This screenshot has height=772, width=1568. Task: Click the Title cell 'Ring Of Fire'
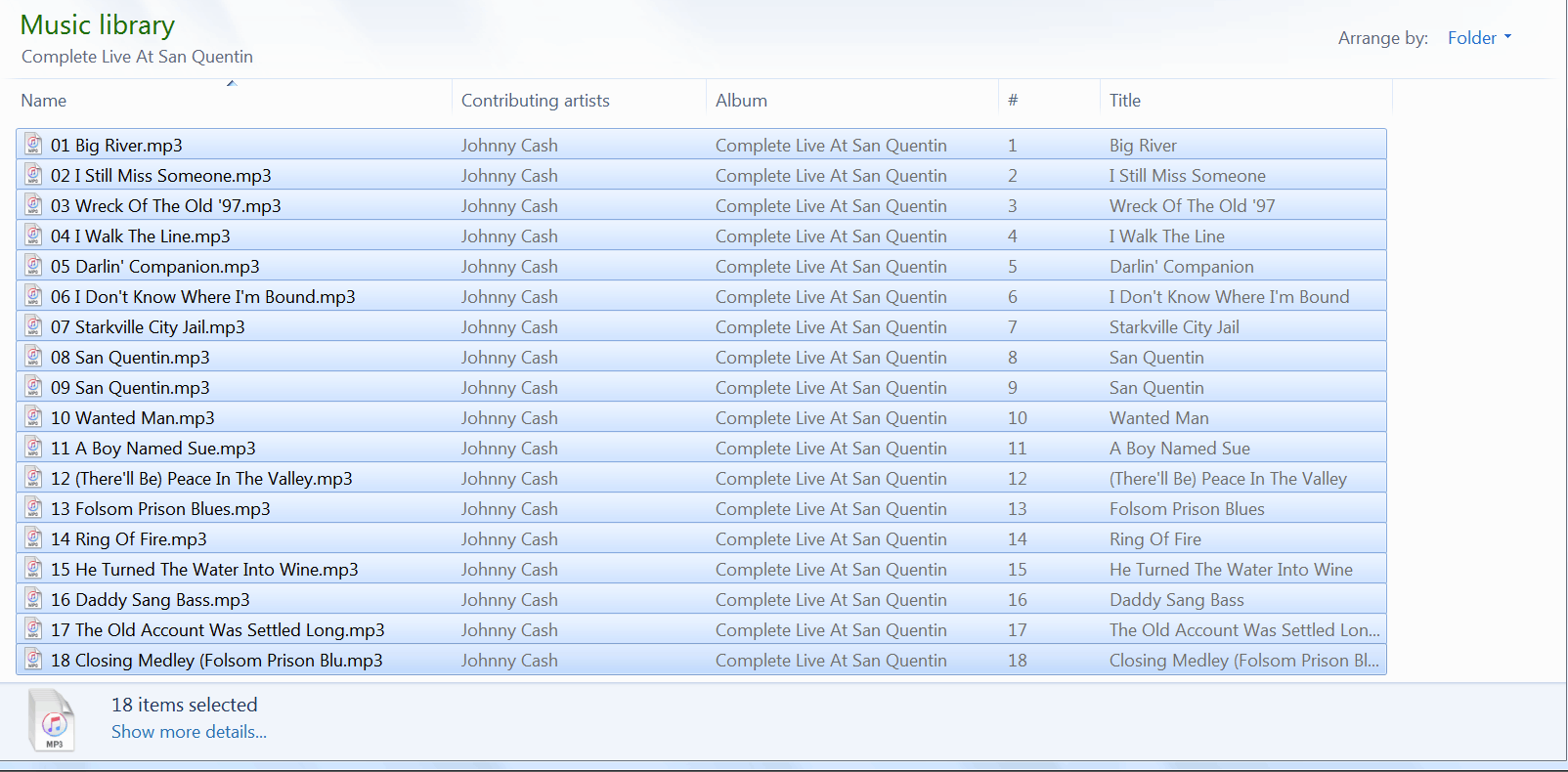coord(1154,539)
